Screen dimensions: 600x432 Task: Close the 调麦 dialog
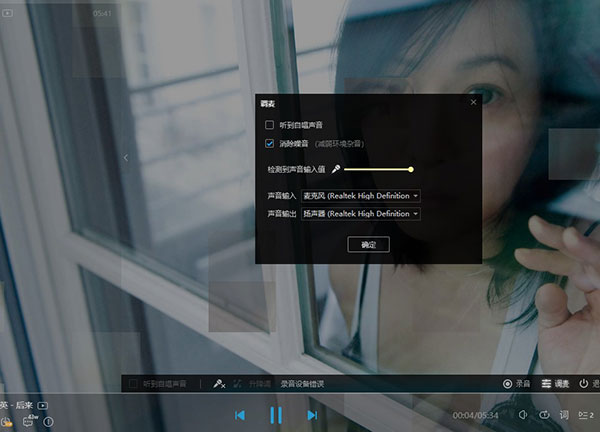pos(473,102)
